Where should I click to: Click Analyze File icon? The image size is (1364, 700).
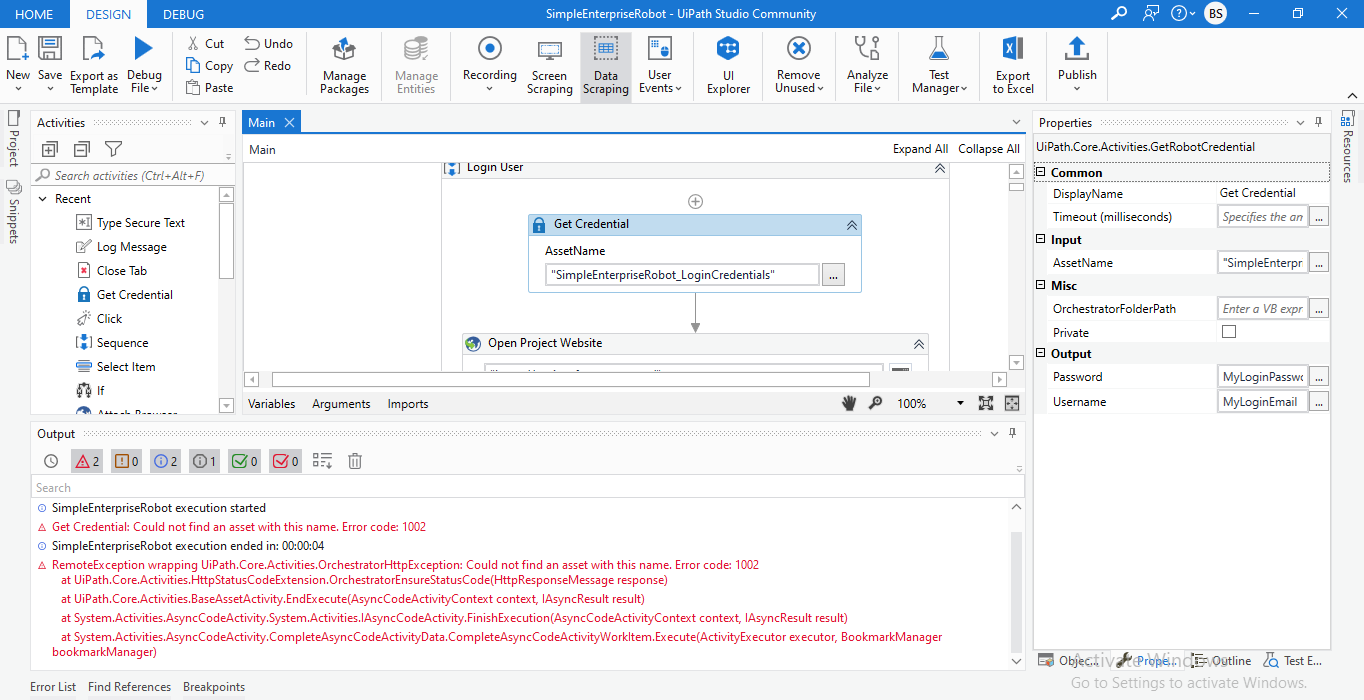pyautogui.click(x=867, y=48)
